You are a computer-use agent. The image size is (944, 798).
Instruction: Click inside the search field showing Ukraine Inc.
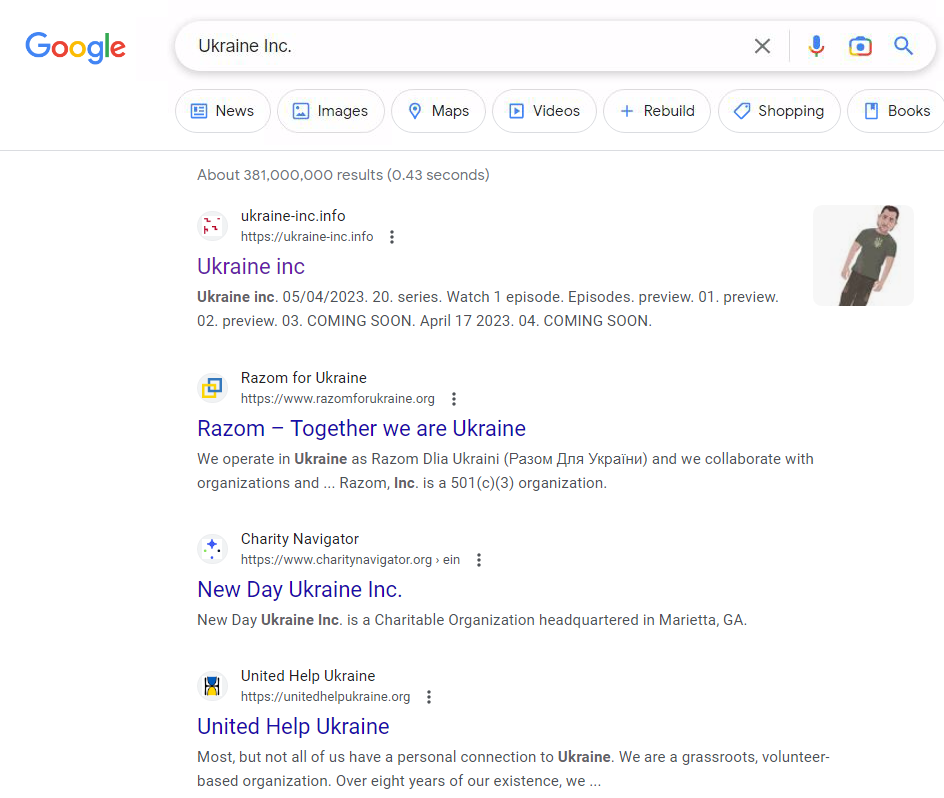[470, 46]
